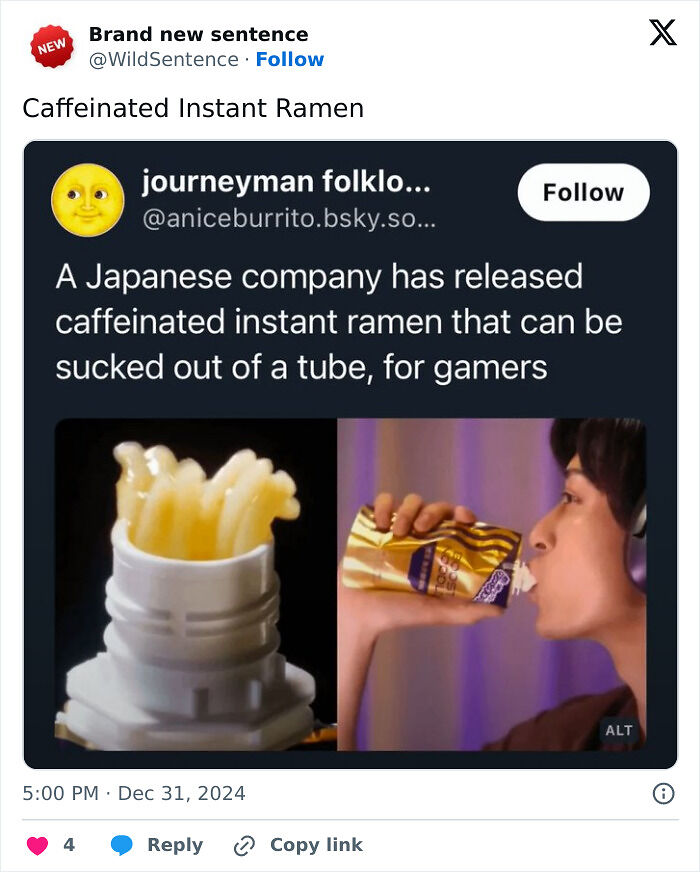Open the quoted post text about caffeinated ramen
Viewport: 700px width, 872px height.
[339, 322]
